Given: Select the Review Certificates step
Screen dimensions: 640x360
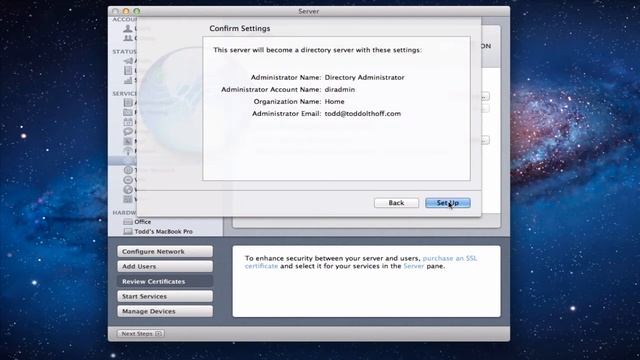Looking at the screenshot, I should 165,281.
